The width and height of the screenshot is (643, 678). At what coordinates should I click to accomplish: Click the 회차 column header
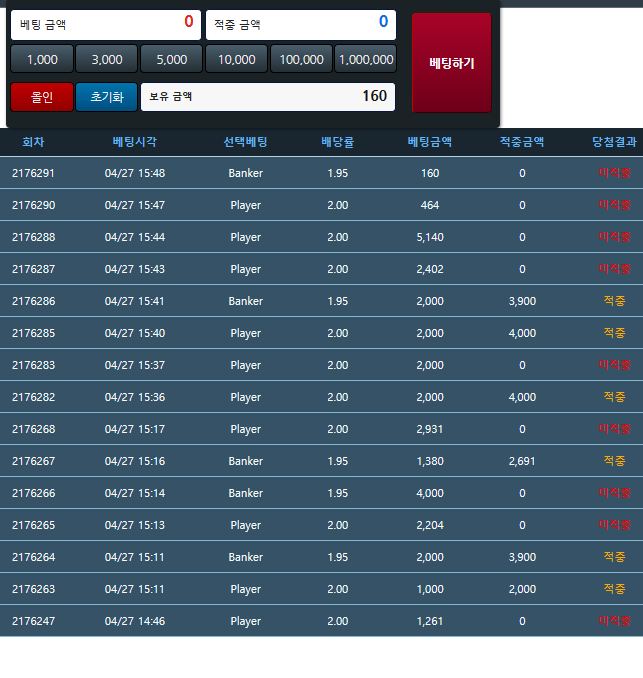(33, 142)
